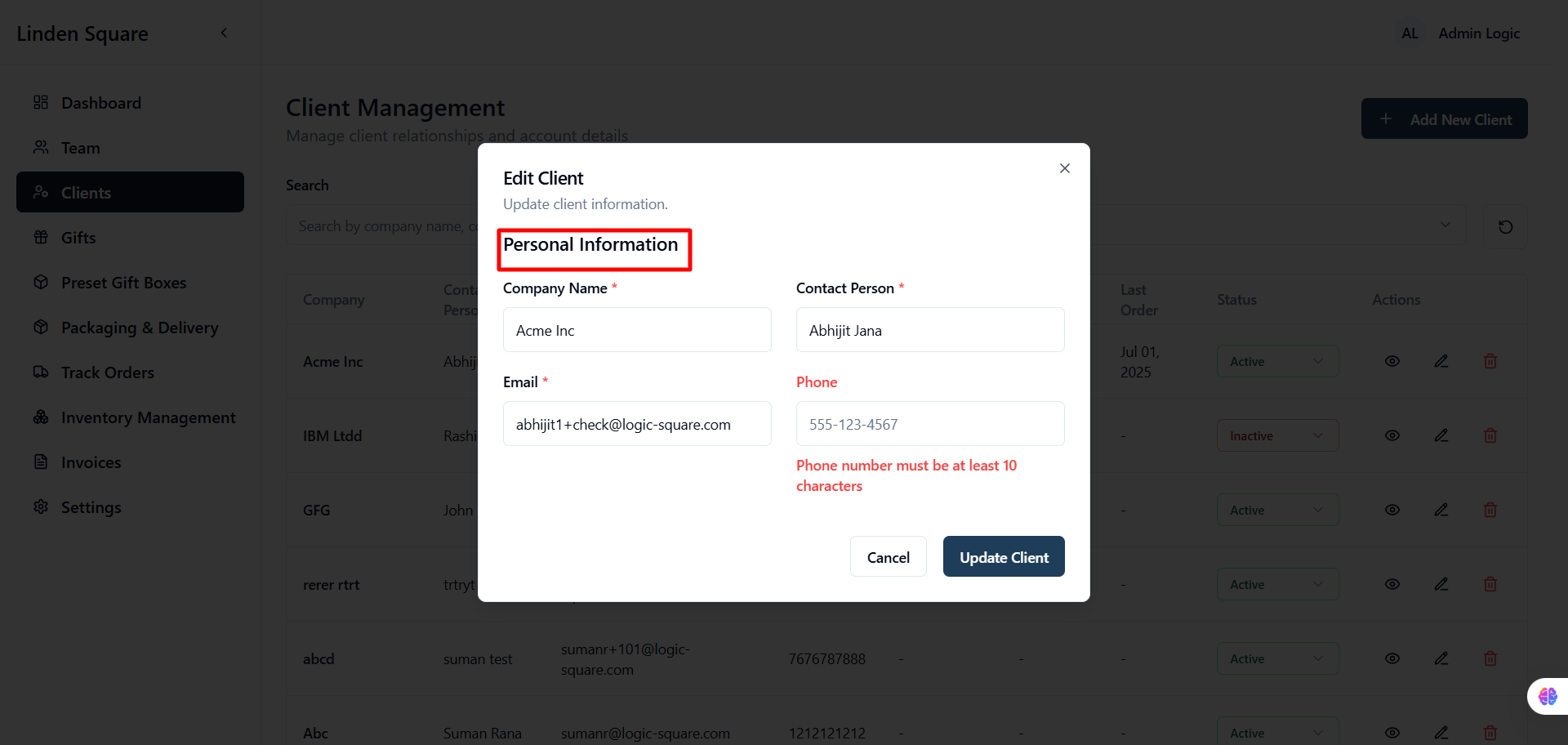Click the delete trash icon for IBM Ltdd
Viewport: 1568px width, 745px height.
pos(1490,435)
